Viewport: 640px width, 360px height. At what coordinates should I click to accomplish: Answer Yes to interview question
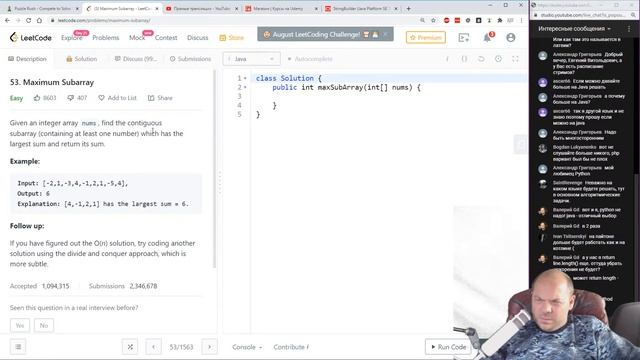click(x=20, y=325)
